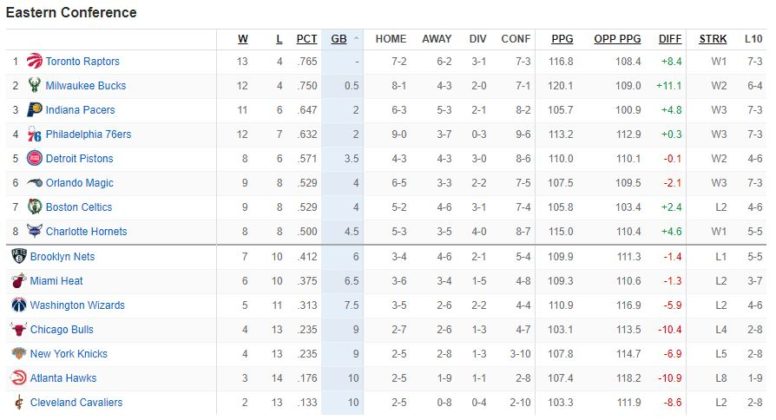The width and height of the screenshot is (776, 420).
Task: Click the Chicago Bulls team logo
Action: pyautogui.click(x=19, y=329)
